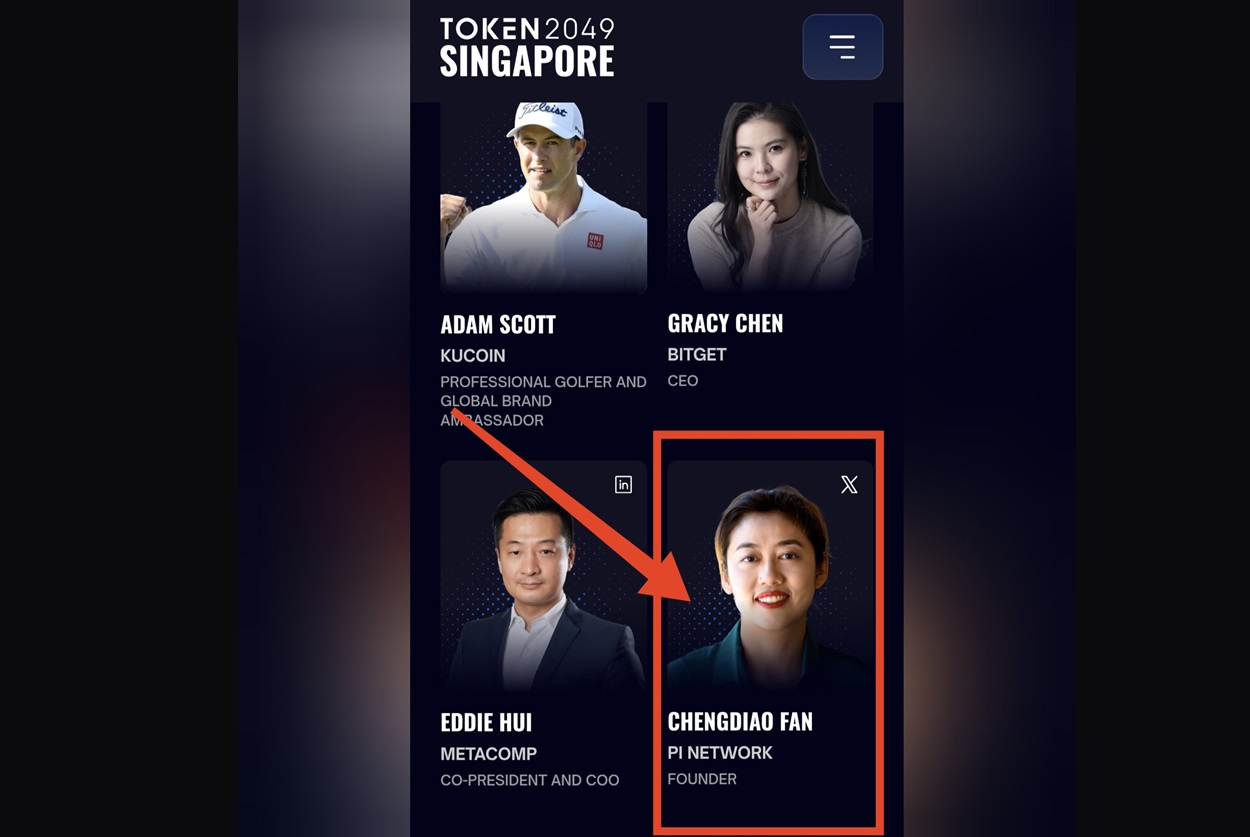Viewport: 1250px width, 837px height.
Task: Click the Founder title text
Action: click(702, 779)
